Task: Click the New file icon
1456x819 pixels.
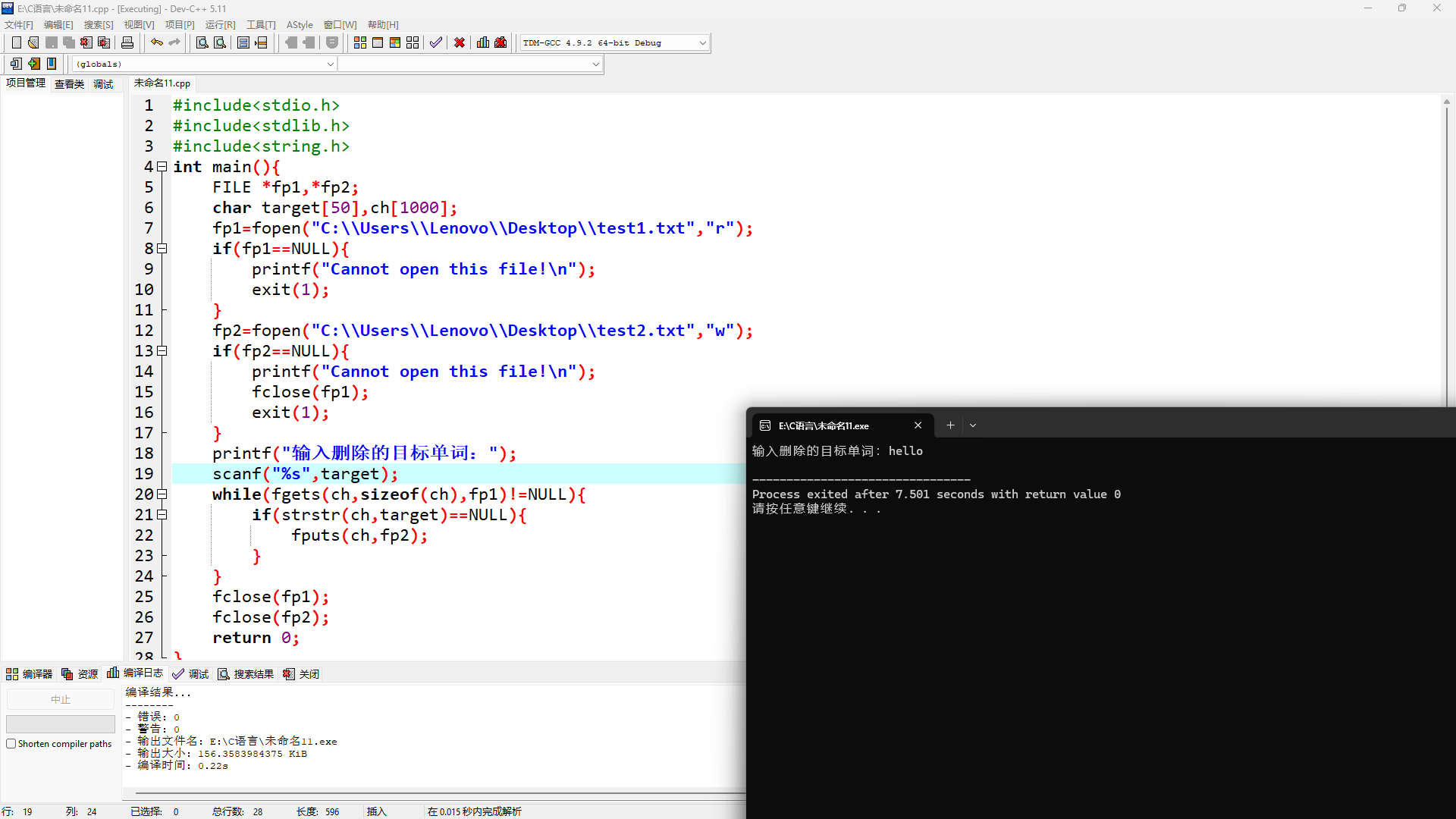Action: (x=16, y=43)
